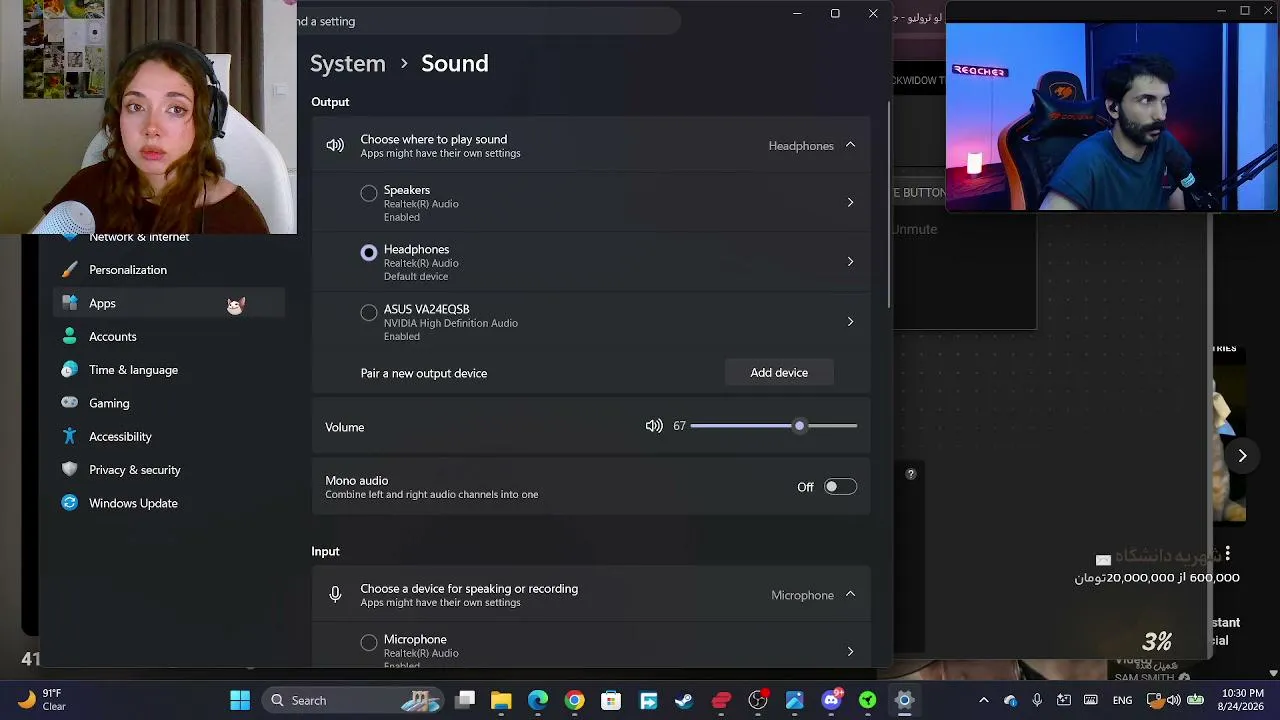
Task: Click the "67" volume value
Action: (679, 426)
